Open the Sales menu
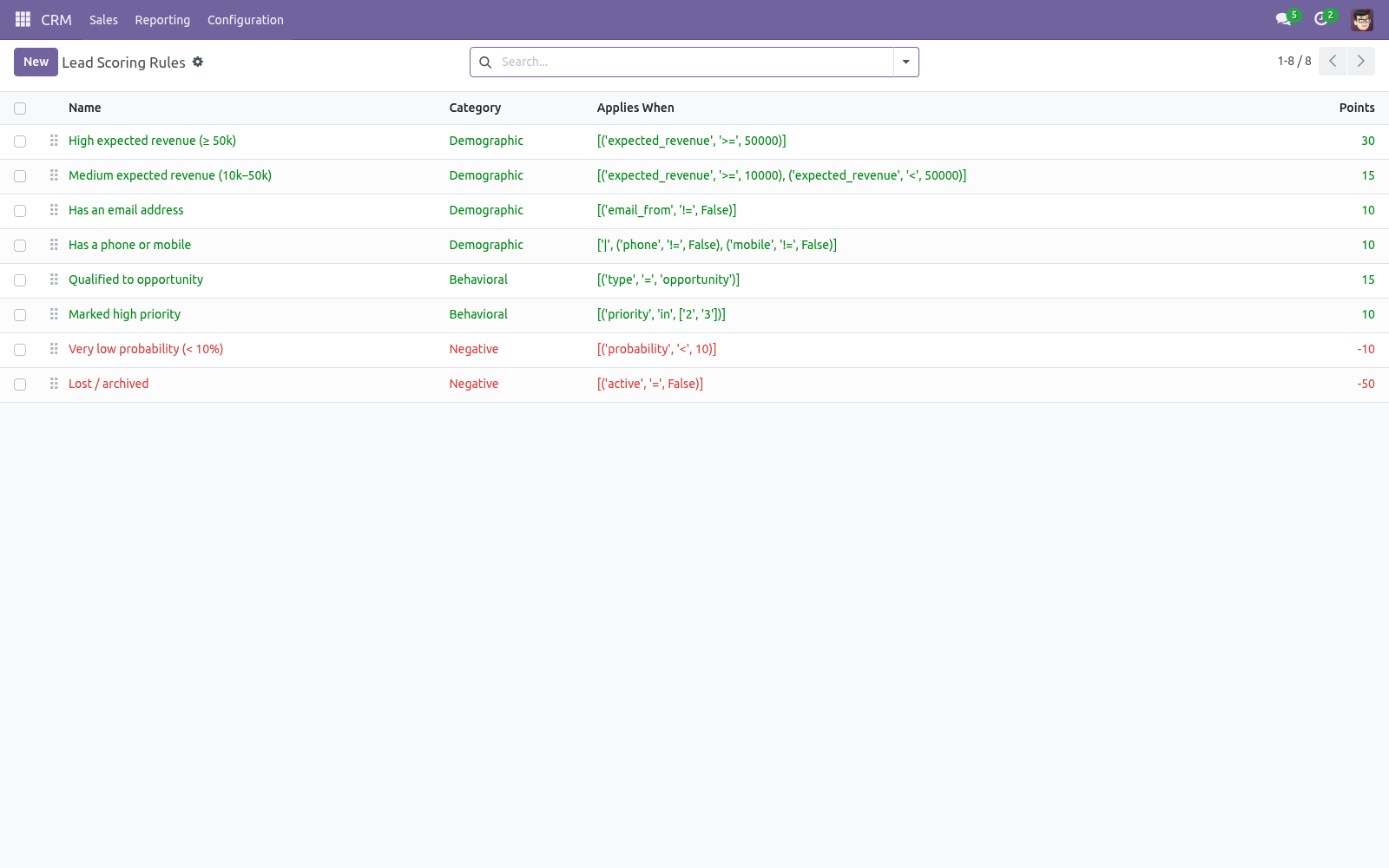This screenshot has width=1389, height=868. point(103,20)
